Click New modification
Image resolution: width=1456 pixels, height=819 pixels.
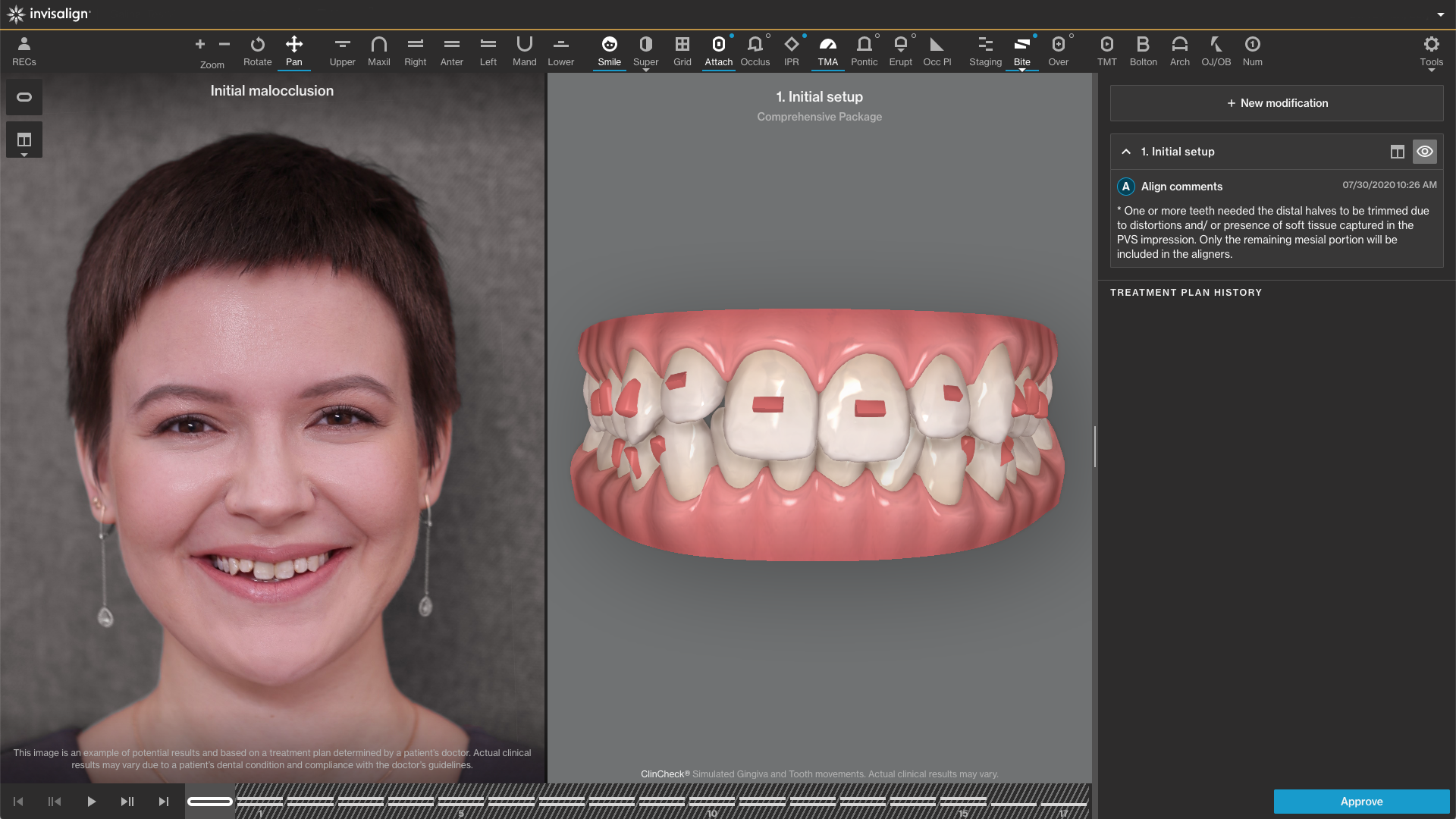click(1276, 102)
